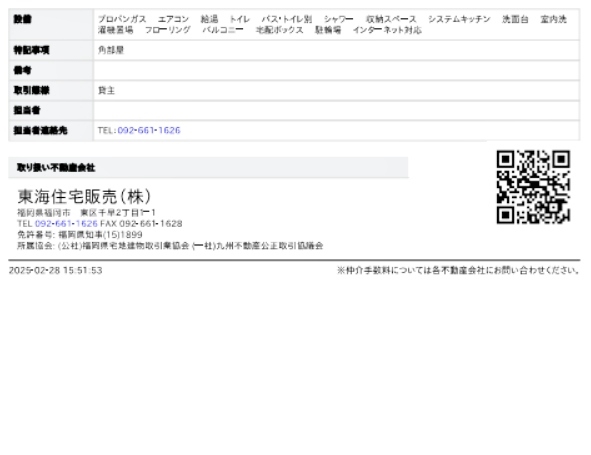Click the システムキッチン equipment item
Viewport: 591px width, 455px height.
459,19
